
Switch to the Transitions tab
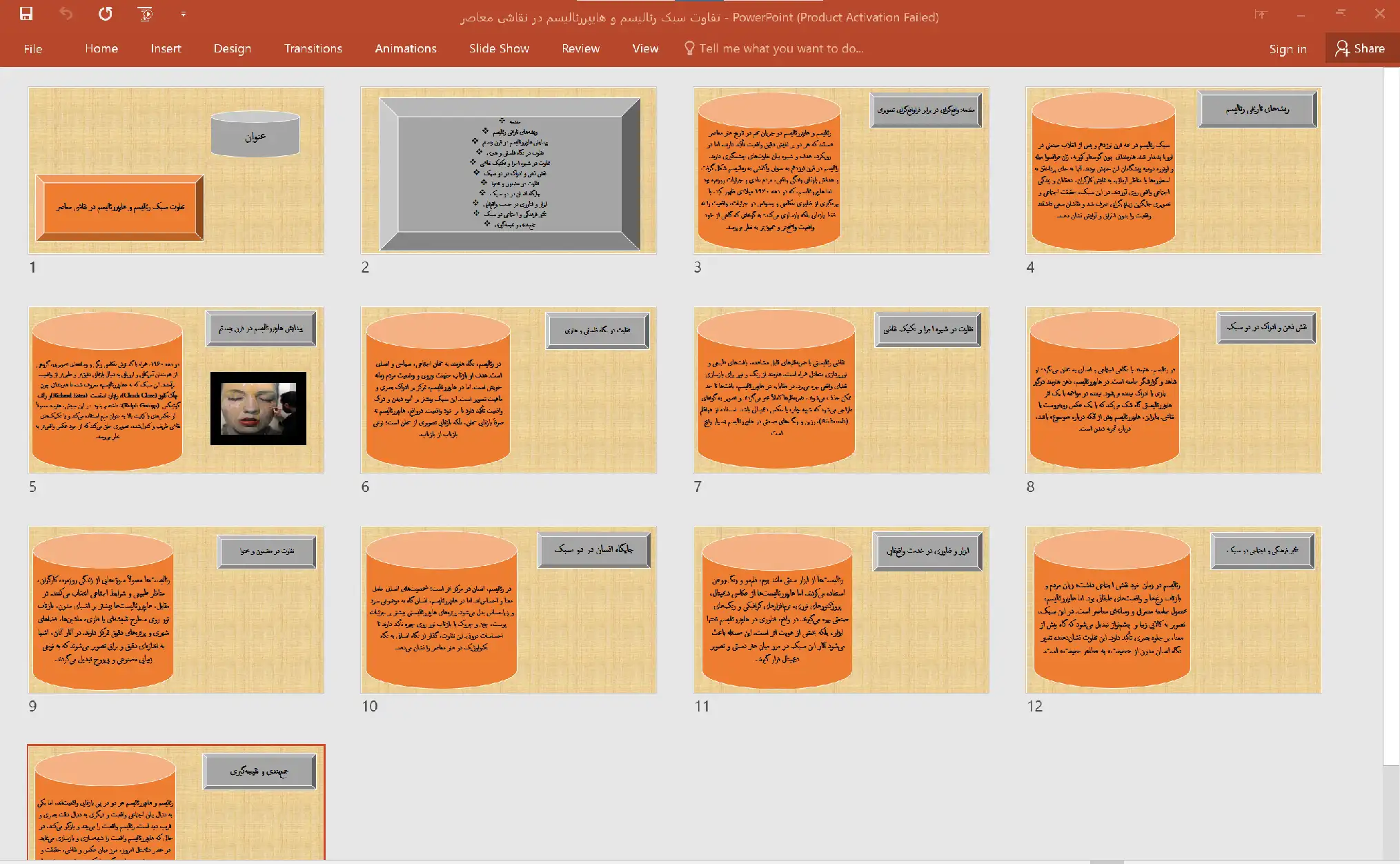[313, 48]
